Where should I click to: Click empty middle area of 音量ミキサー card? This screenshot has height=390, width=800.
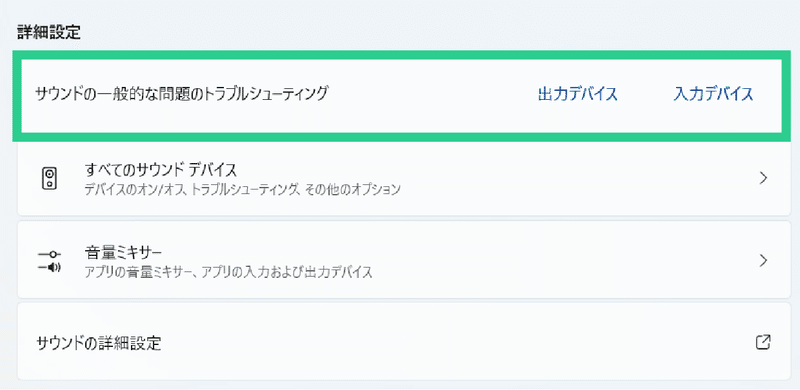pos(561,261)
